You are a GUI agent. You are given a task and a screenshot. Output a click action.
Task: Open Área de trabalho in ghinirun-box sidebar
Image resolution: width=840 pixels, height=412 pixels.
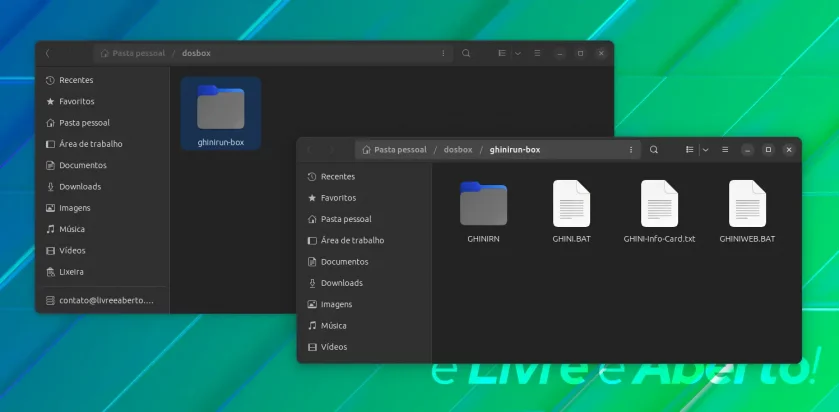tap(365, 241)
